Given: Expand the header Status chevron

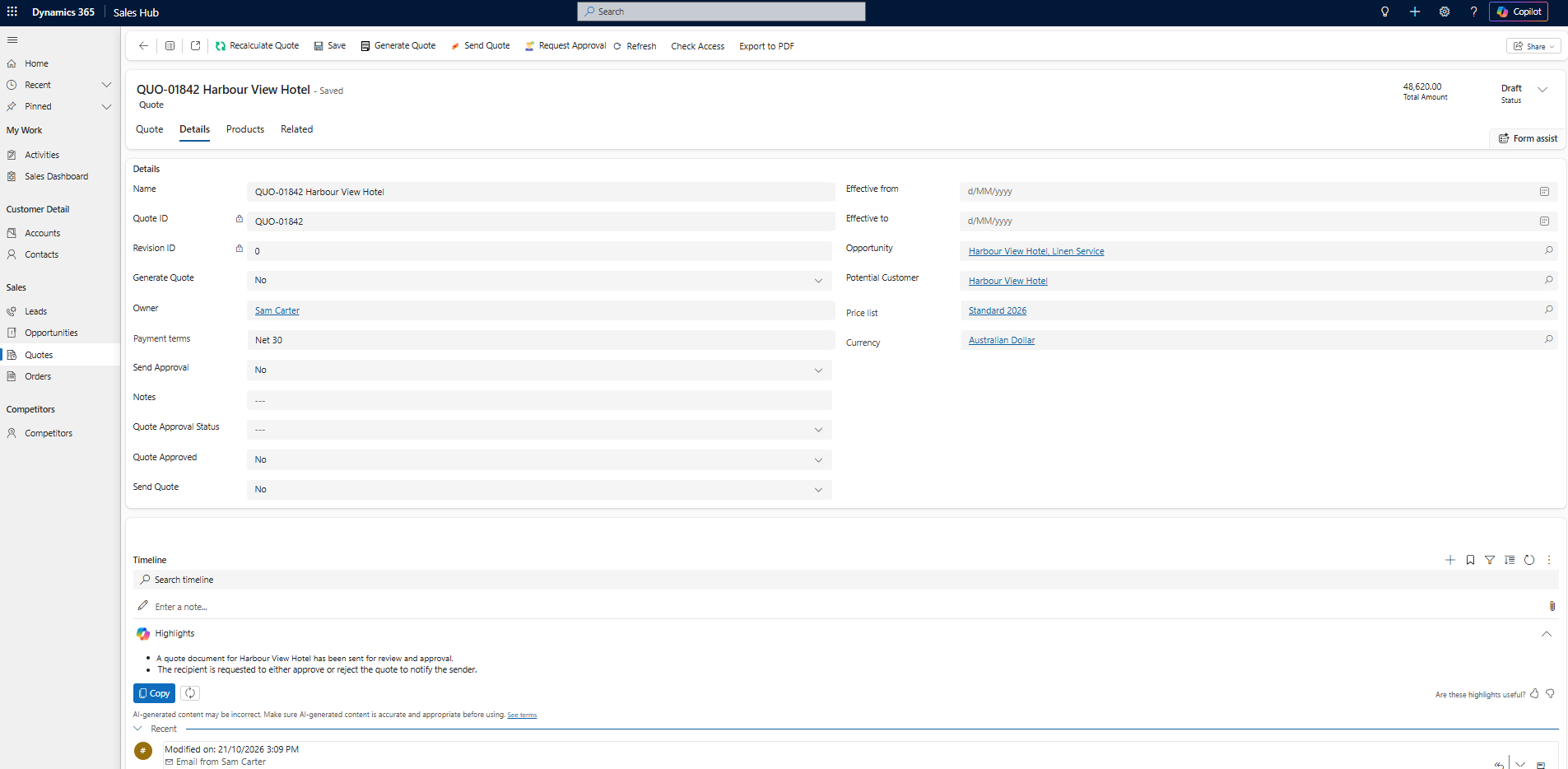Looking at the screenshot, I should (x=1542, y=90).
